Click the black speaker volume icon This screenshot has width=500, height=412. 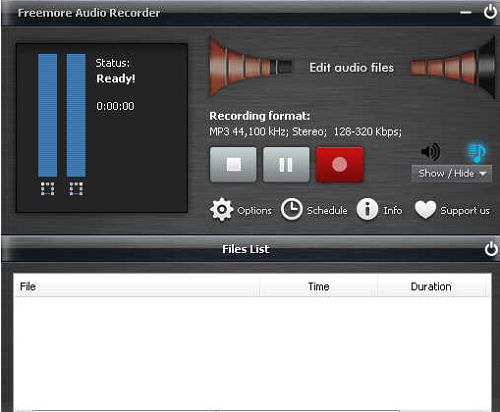point(430,152)
